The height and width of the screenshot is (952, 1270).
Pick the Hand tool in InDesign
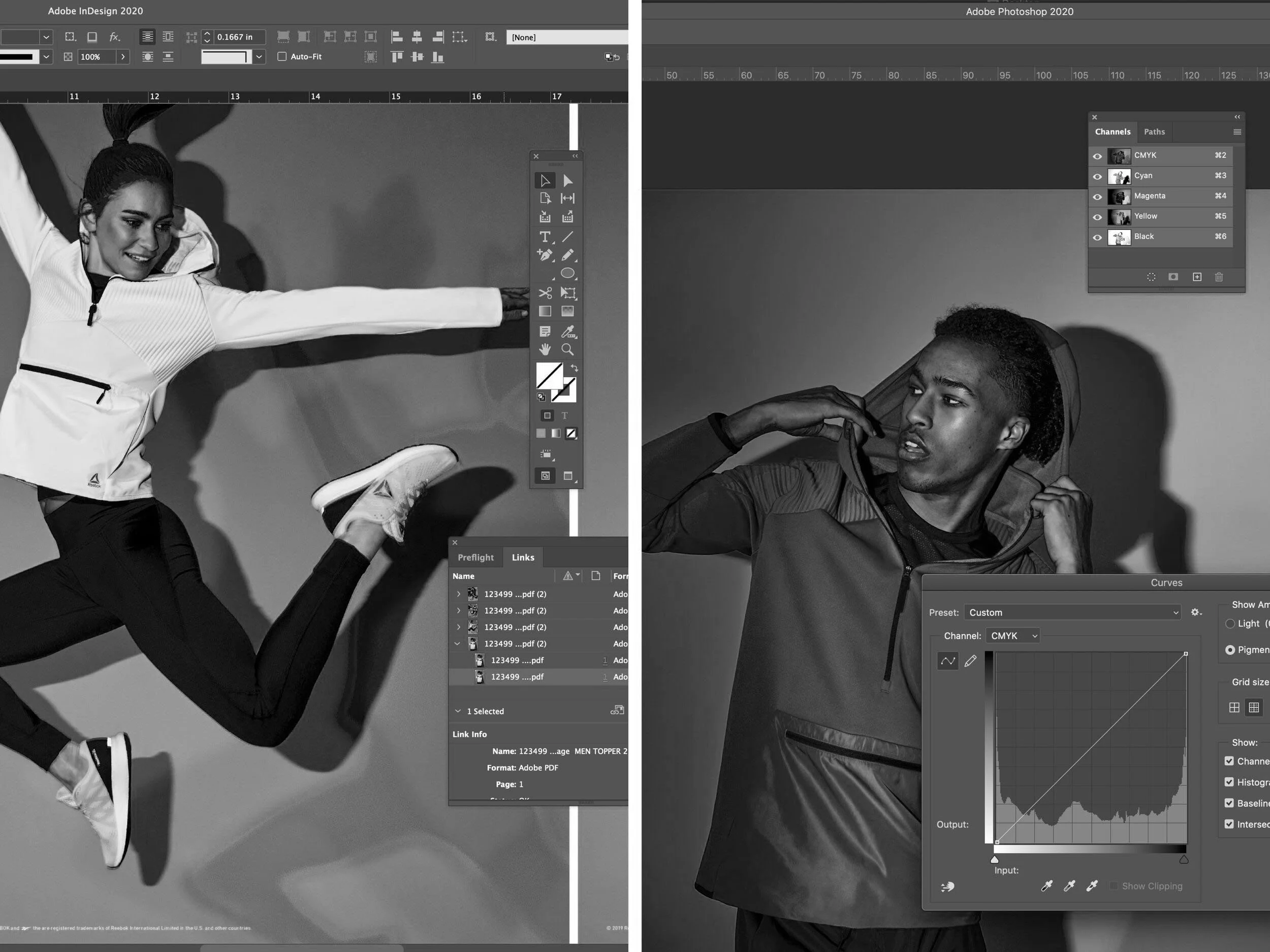click(x=545, y=349)
